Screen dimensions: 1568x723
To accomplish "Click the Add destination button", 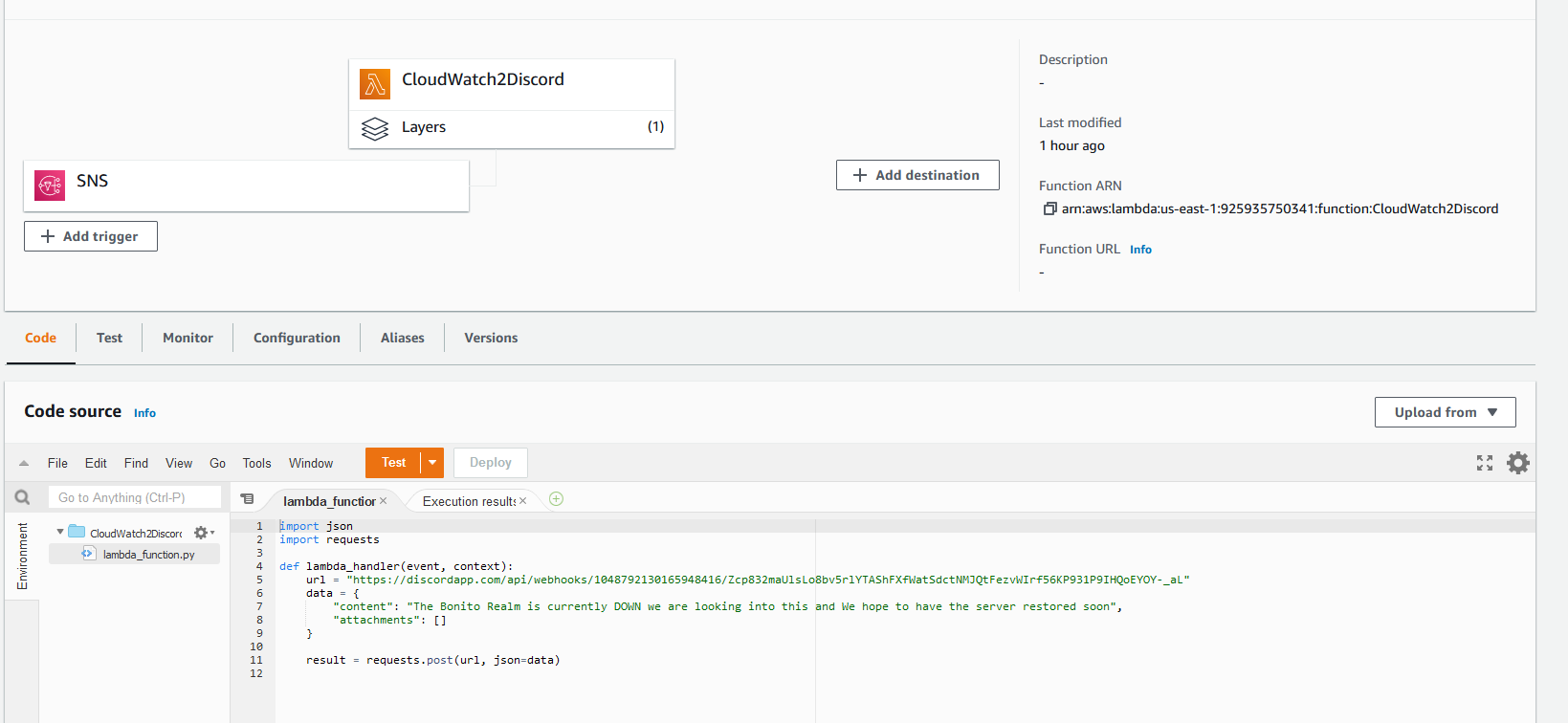I will [x=917, y=175].
